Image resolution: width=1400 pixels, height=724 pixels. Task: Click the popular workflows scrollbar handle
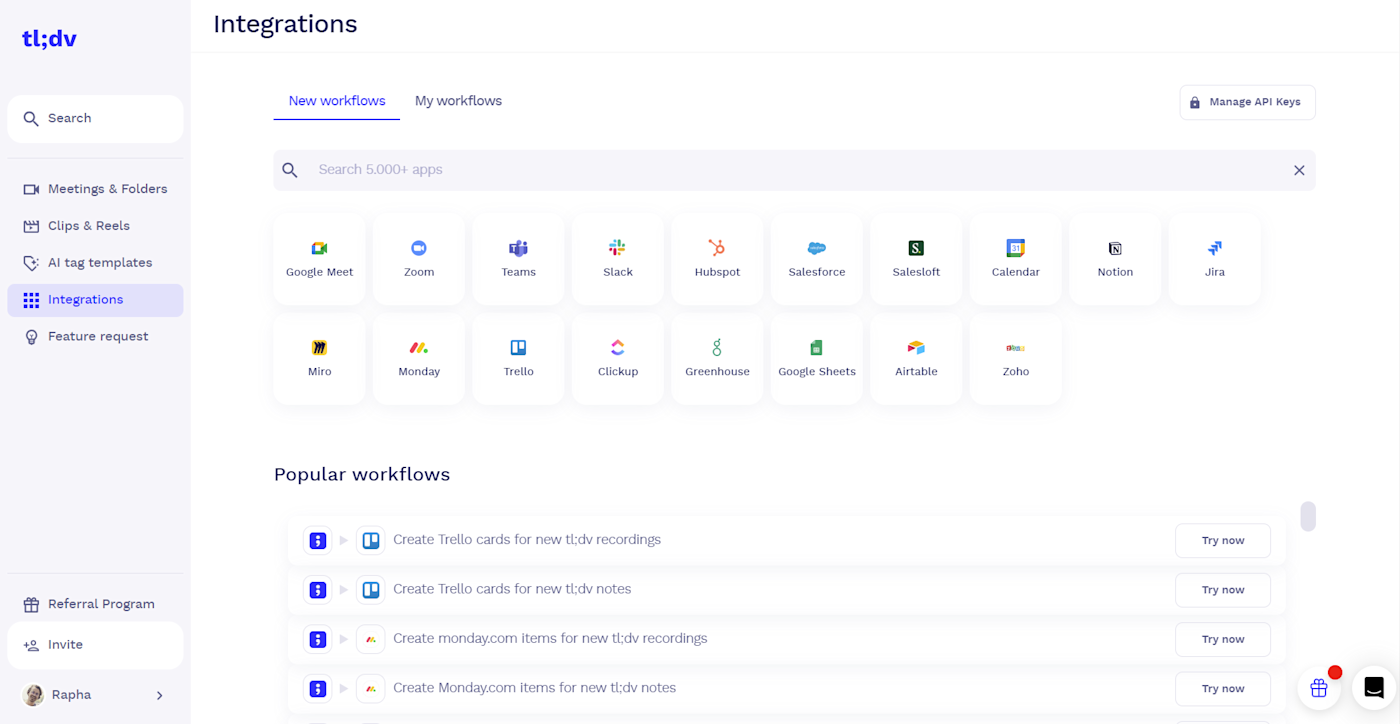coord(1308,516)
